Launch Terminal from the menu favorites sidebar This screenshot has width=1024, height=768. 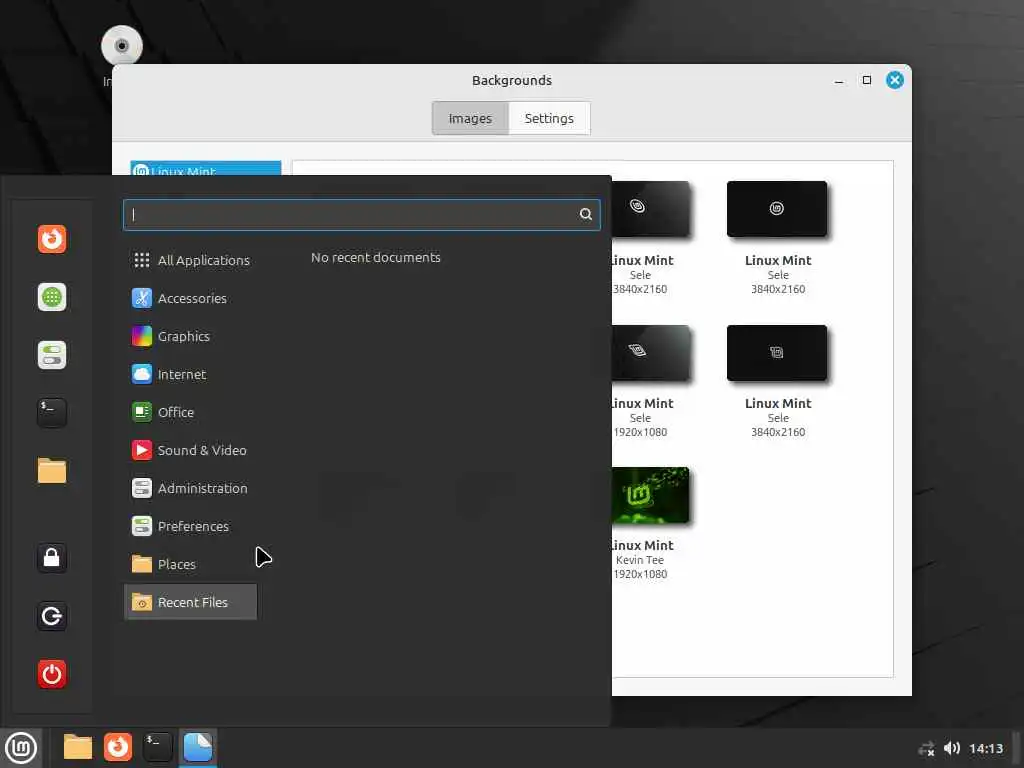52,413
